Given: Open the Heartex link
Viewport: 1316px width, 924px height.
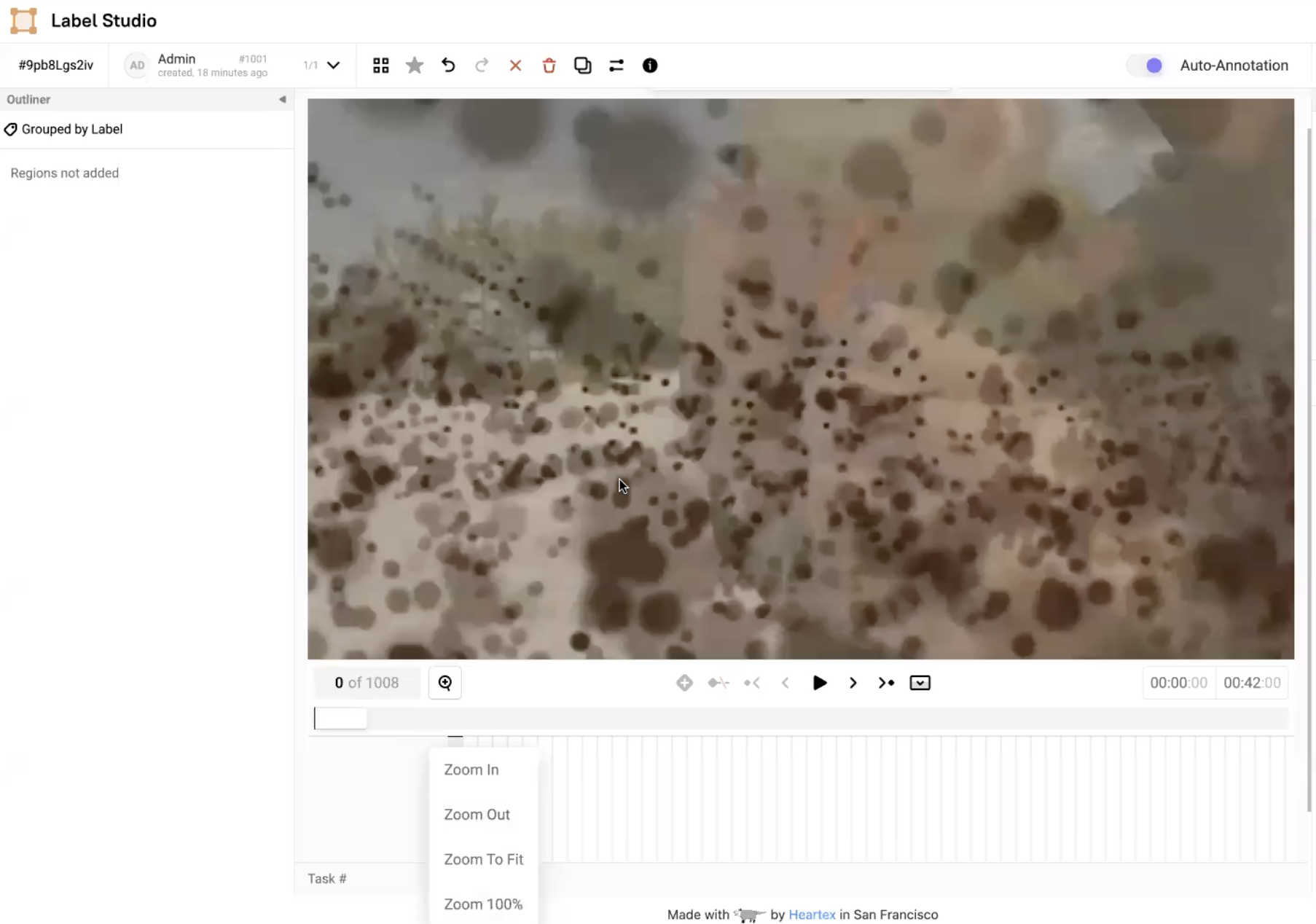Looking at the screenshot, I should [812, 915].
